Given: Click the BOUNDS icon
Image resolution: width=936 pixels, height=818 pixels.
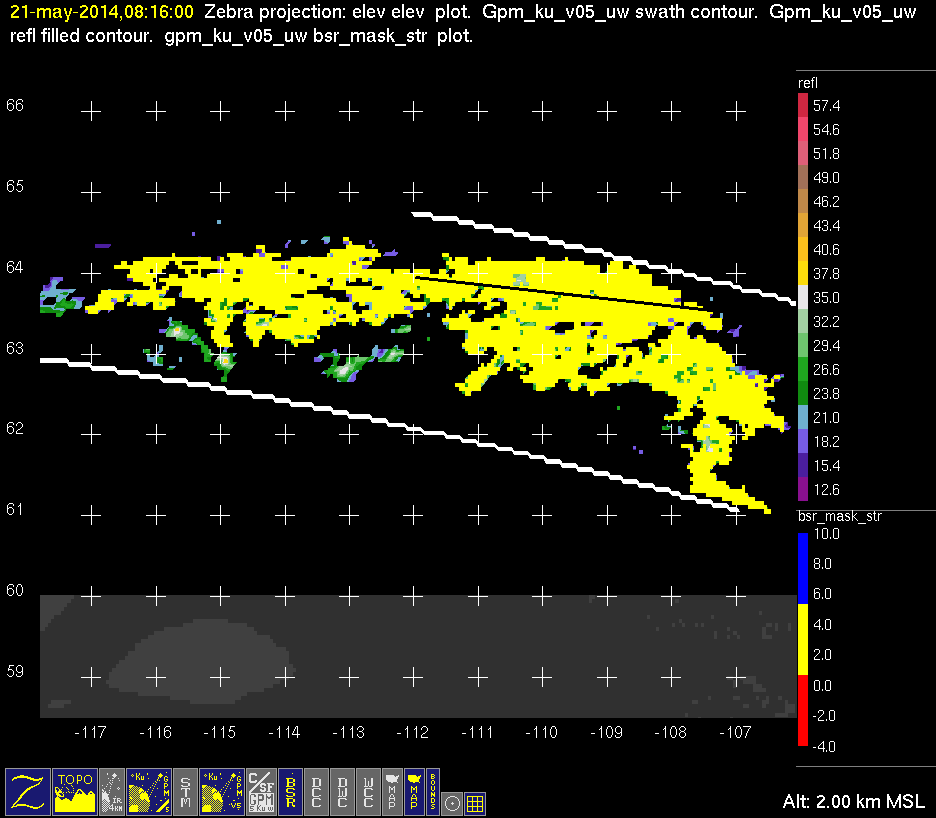Looking at the screenshot, I should tap(433, 790).
